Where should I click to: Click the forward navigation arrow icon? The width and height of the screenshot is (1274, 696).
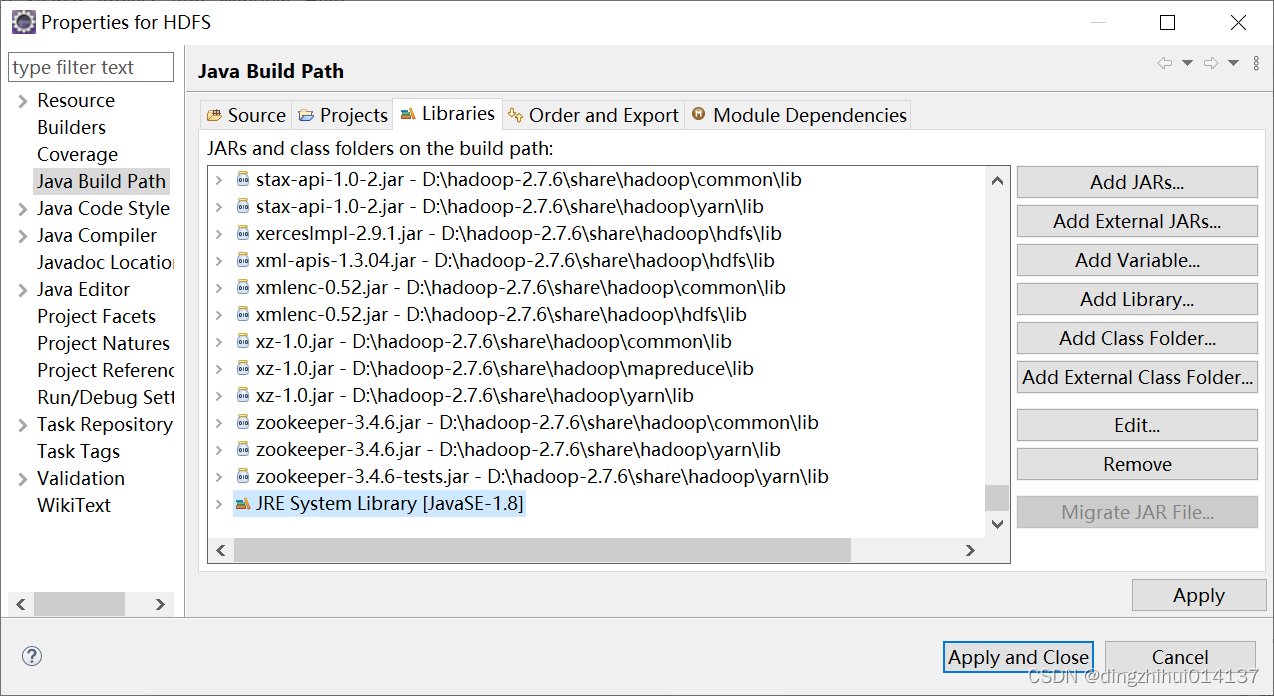(x=1210, y=63)
